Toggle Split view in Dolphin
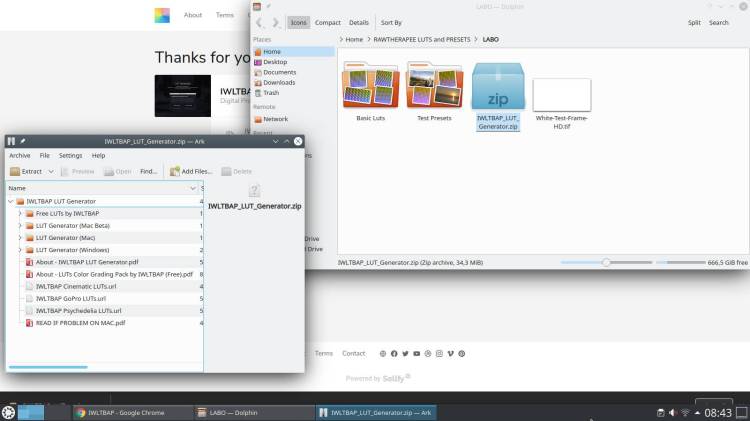This screenshot has height=421, width=750. [x=694, y=22]
